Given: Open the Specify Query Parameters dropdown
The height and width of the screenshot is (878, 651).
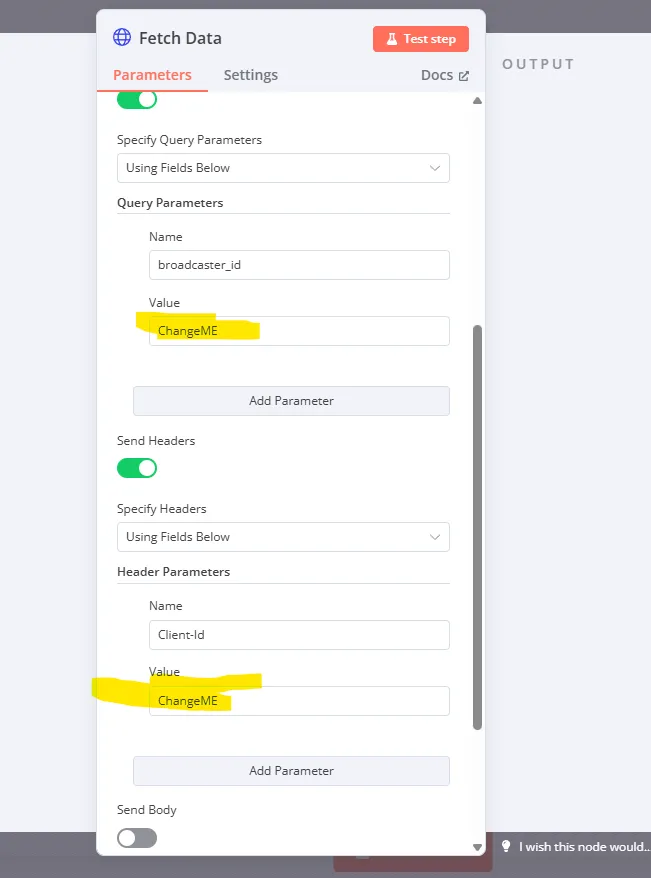Looking at the screenshot, I should 283,168.
